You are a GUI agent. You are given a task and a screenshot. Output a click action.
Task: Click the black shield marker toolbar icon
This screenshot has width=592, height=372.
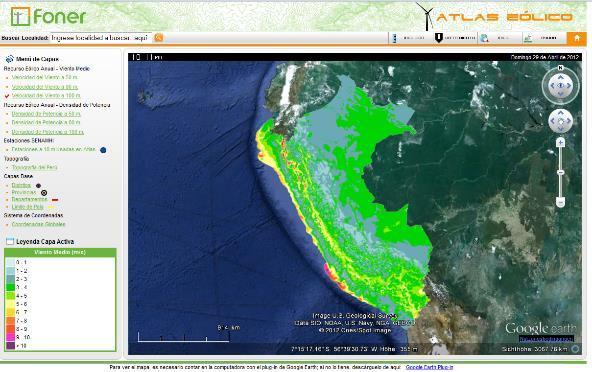tap(438, 38)
